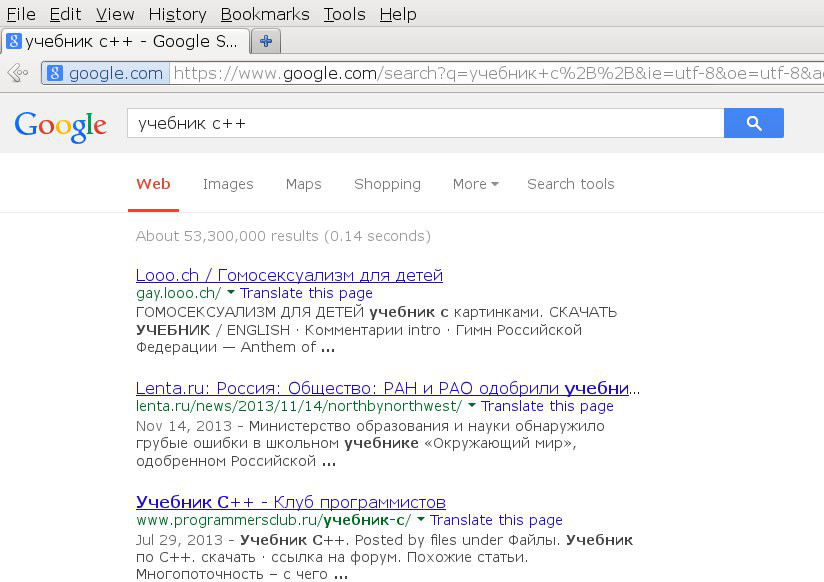Expand dropdown arrow next to lenta.ru URL

(x=472, y=405)
